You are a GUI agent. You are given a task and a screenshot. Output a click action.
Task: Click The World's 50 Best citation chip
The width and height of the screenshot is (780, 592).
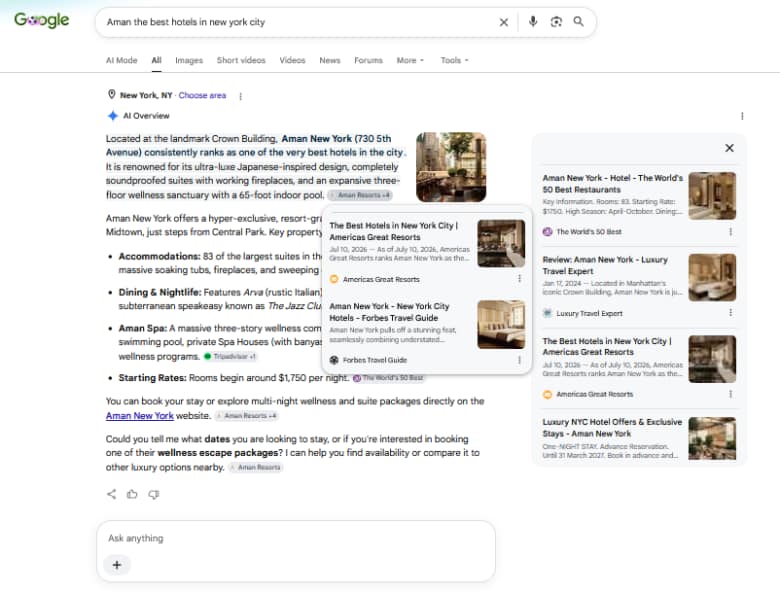(x=389, y=378)
